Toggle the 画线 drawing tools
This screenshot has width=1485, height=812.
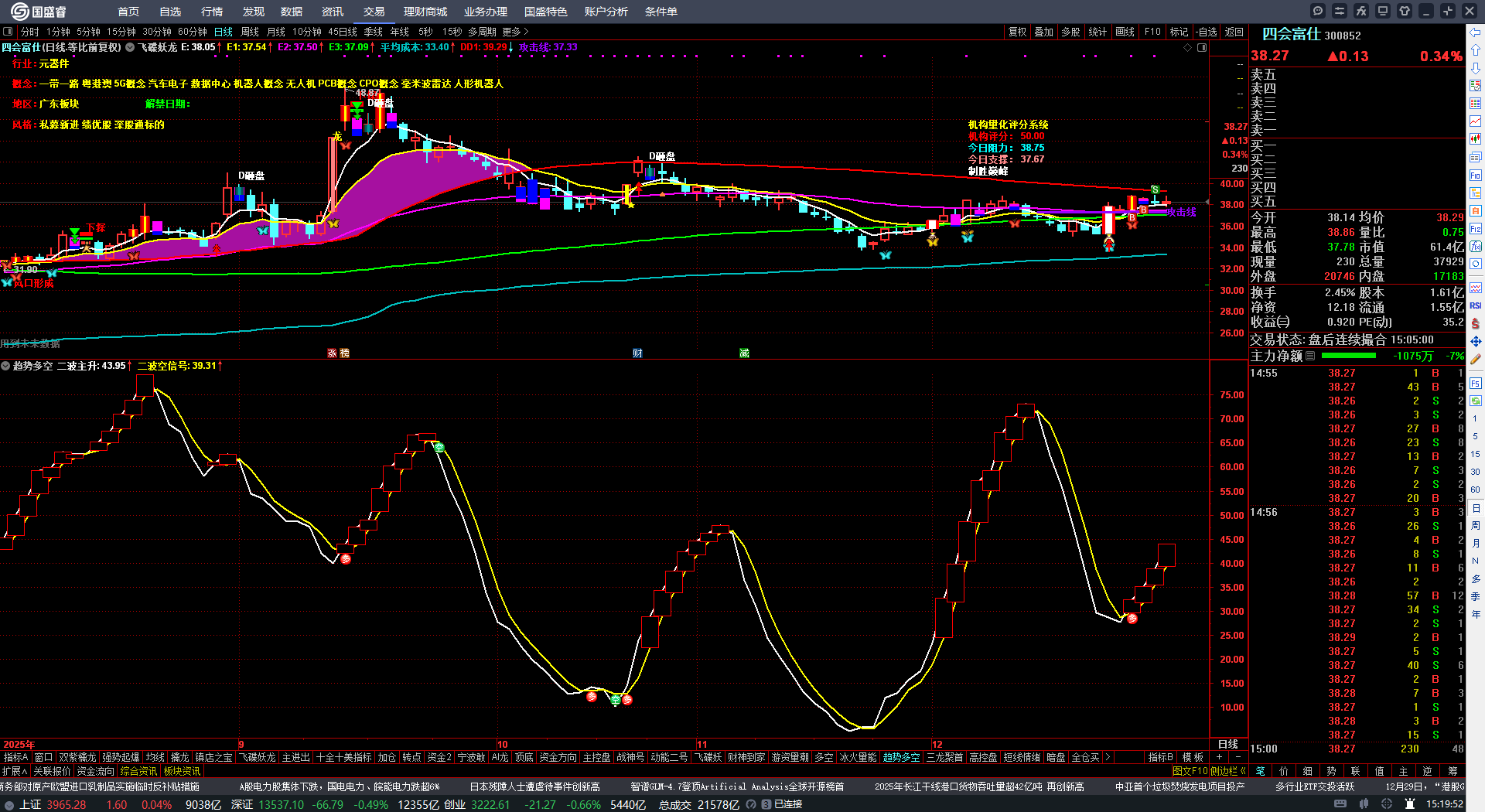1125,32
